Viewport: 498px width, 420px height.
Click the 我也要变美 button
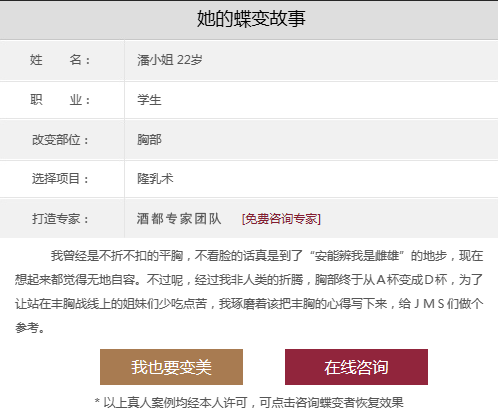171,367
